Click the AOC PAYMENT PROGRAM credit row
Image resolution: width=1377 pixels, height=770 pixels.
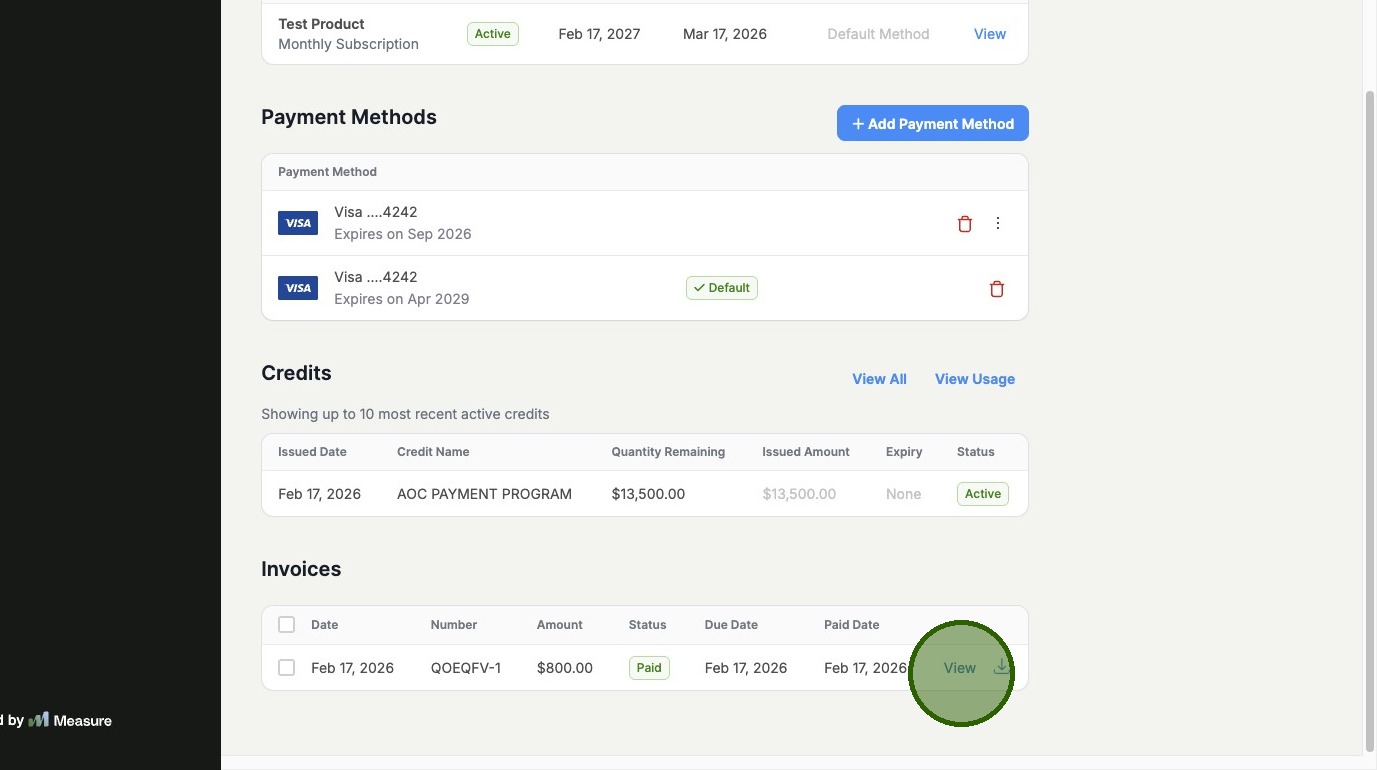[484, 494]
